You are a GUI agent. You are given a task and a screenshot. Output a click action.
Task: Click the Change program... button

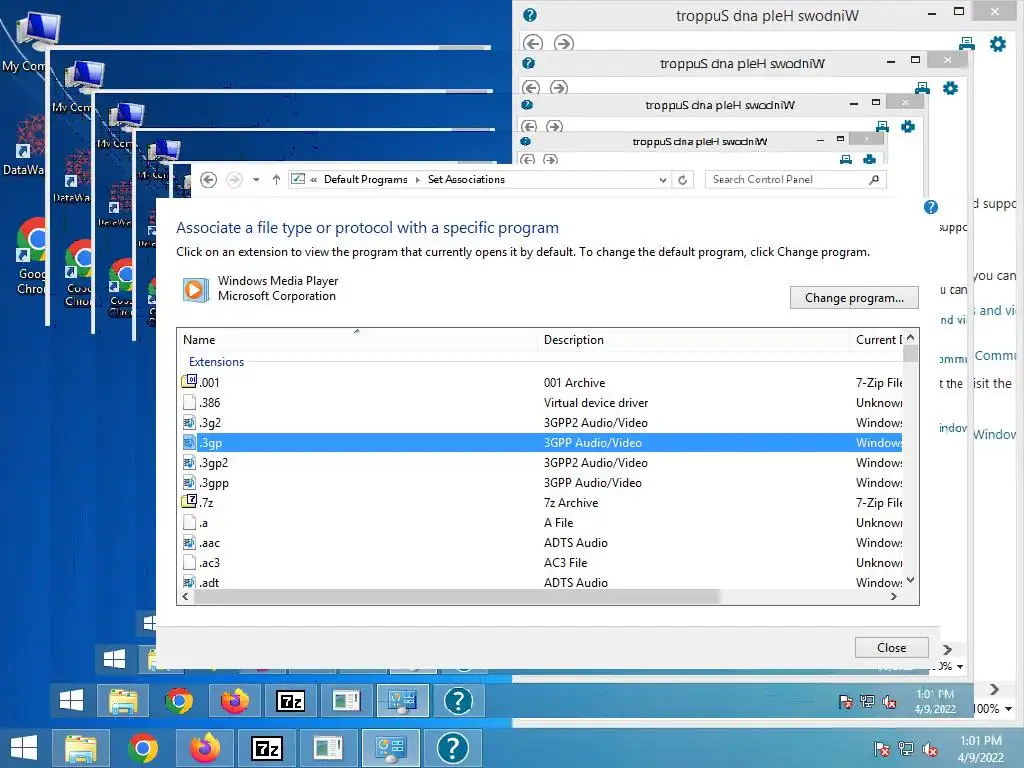854,298
